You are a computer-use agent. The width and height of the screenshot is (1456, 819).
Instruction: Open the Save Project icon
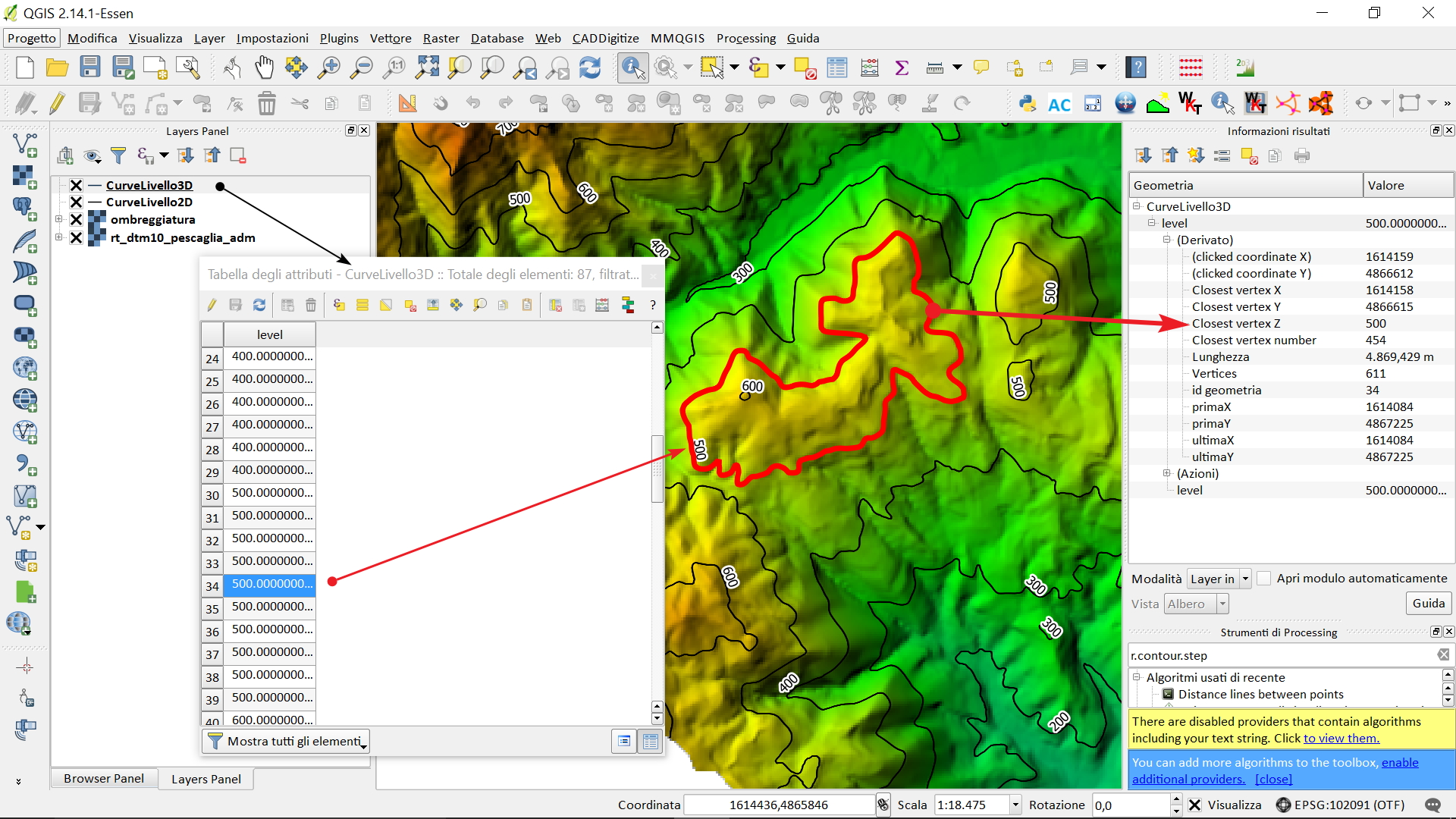point(90,68)
